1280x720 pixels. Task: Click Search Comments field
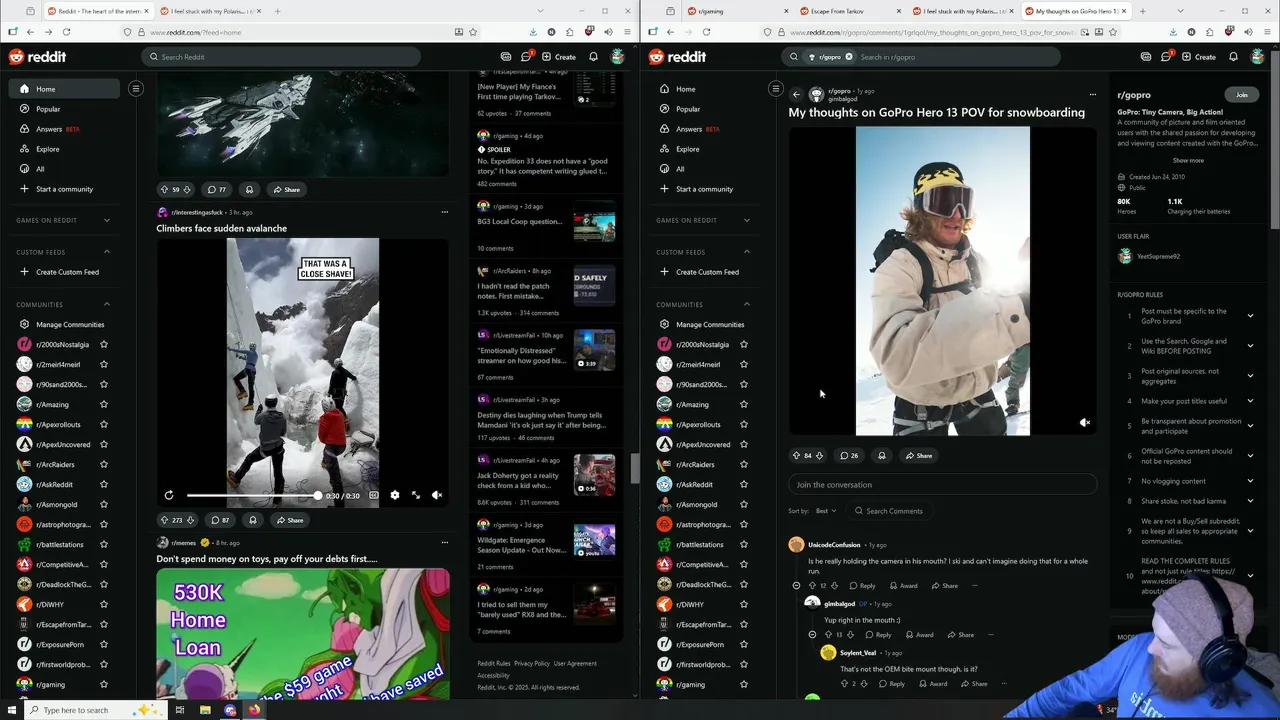(x=888, y=511)
